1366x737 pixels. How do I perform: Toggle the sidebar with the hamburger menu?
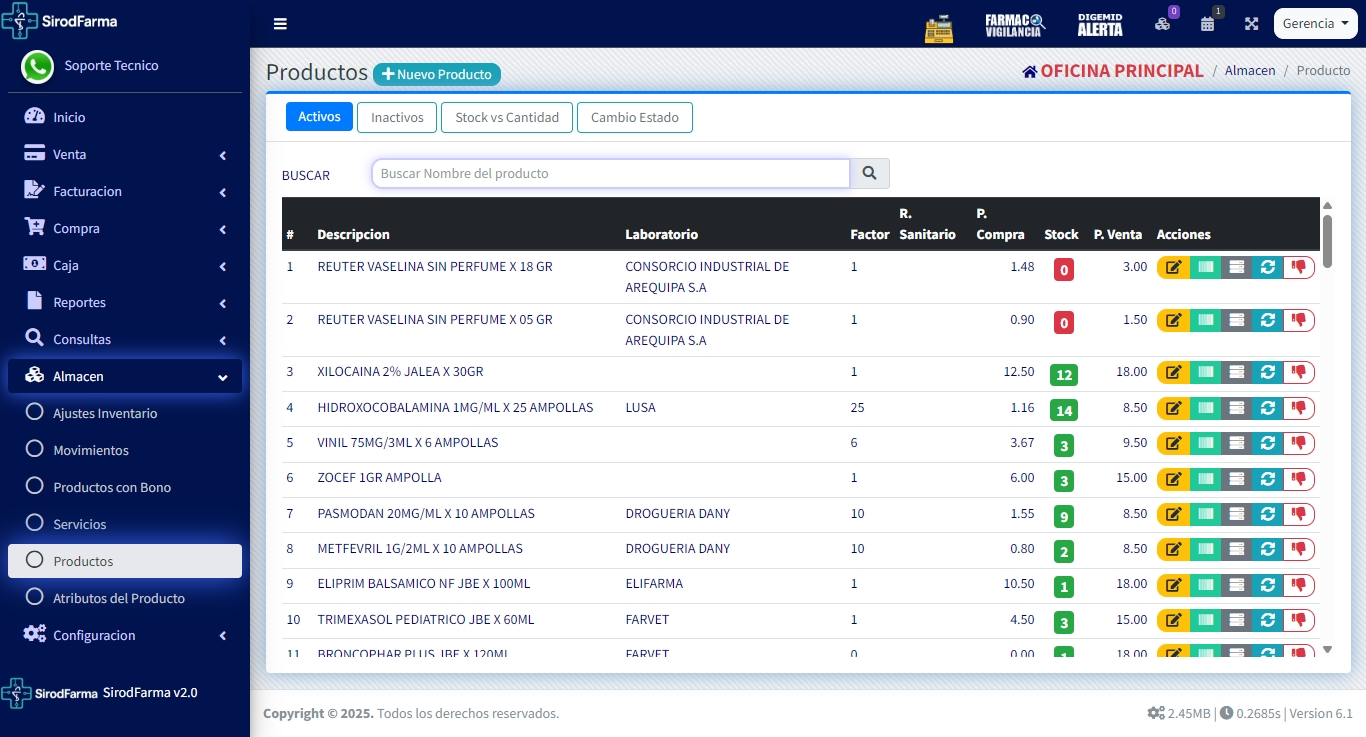pos(280,24)
